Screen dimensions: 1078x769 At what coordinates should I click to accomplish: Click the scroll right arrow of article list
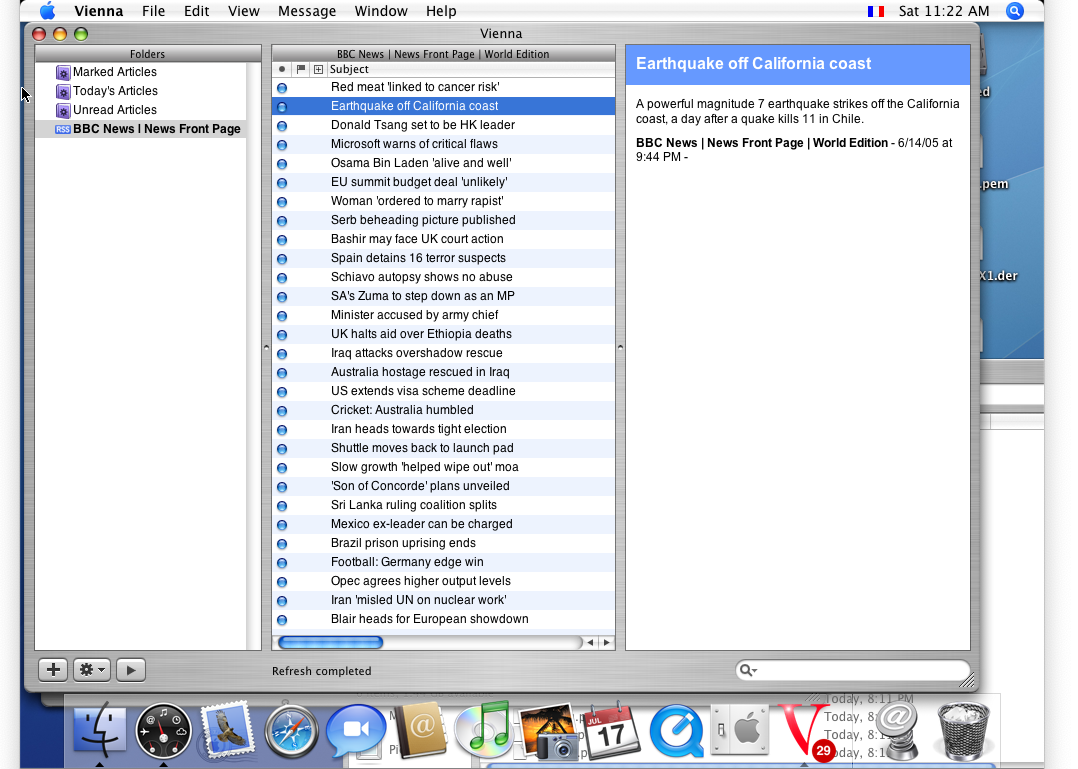coord(606,643)
